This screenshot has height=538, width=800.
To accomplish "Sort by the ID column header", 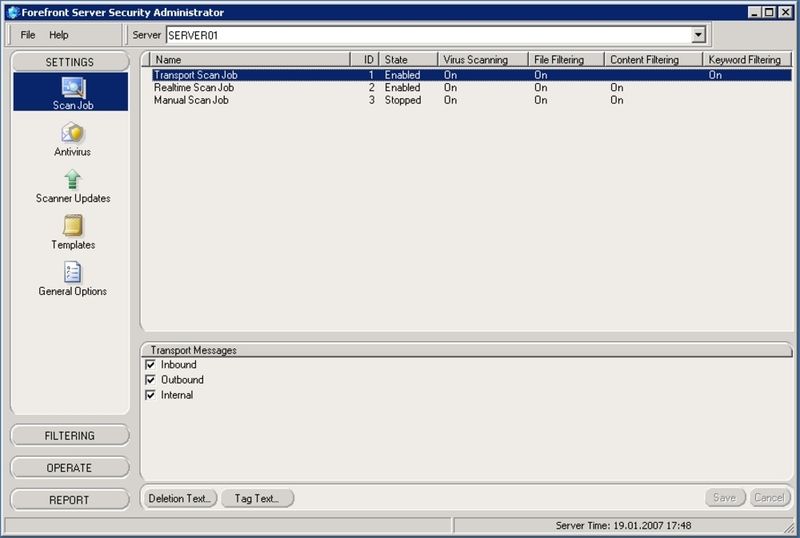I will [364, 60].
